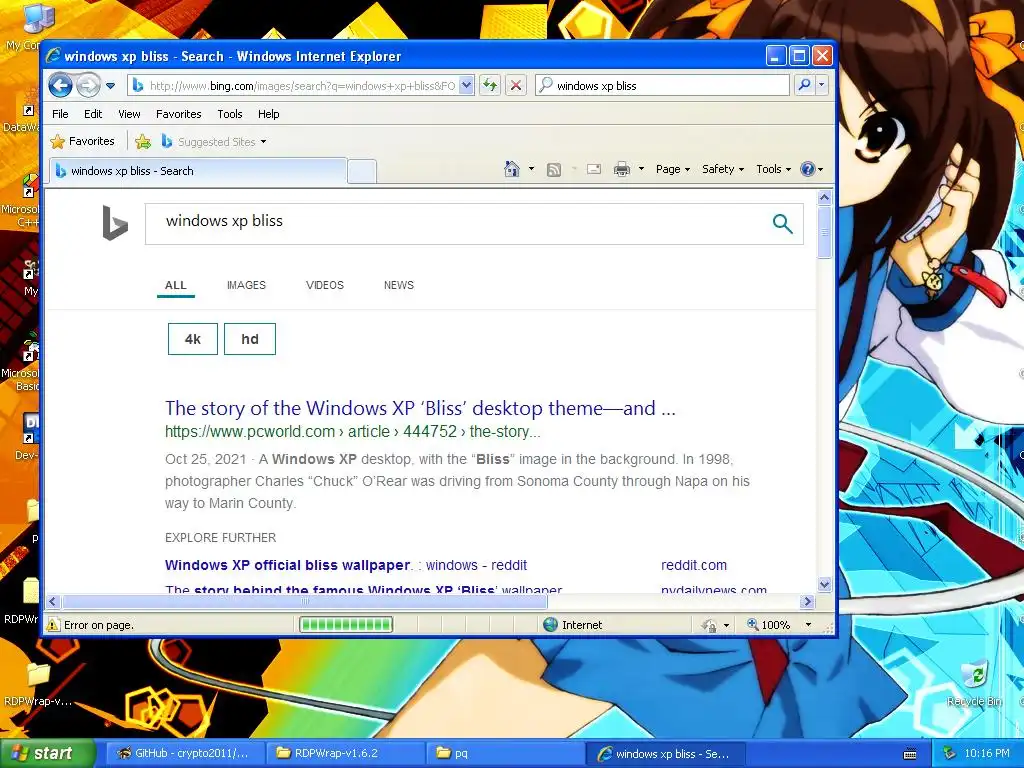Image resolution: width=1024 pixels, height=768 pixels.
Task: Click the vertical scrollbar up arrow
Action: point(824,197)
